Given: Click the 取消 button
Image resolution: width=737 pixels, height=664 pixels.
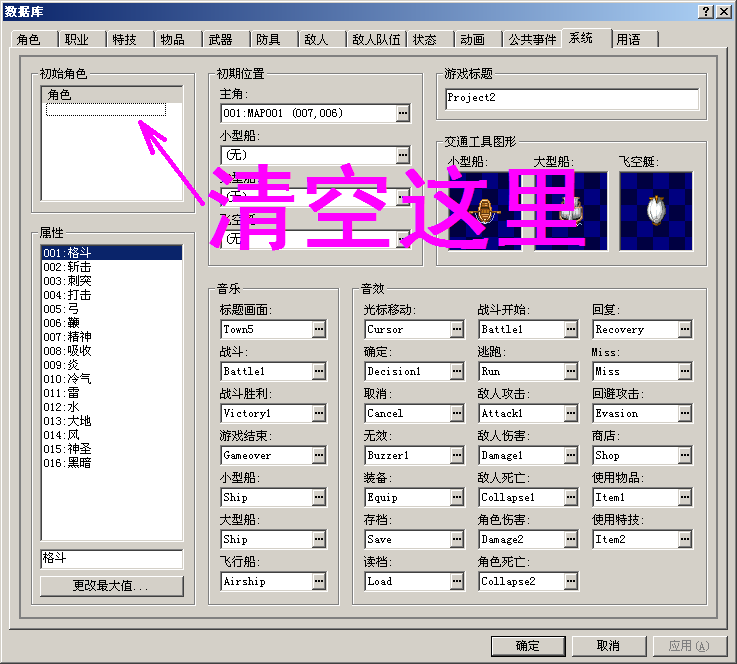Looking at the screenshot, I should (609, 646).
